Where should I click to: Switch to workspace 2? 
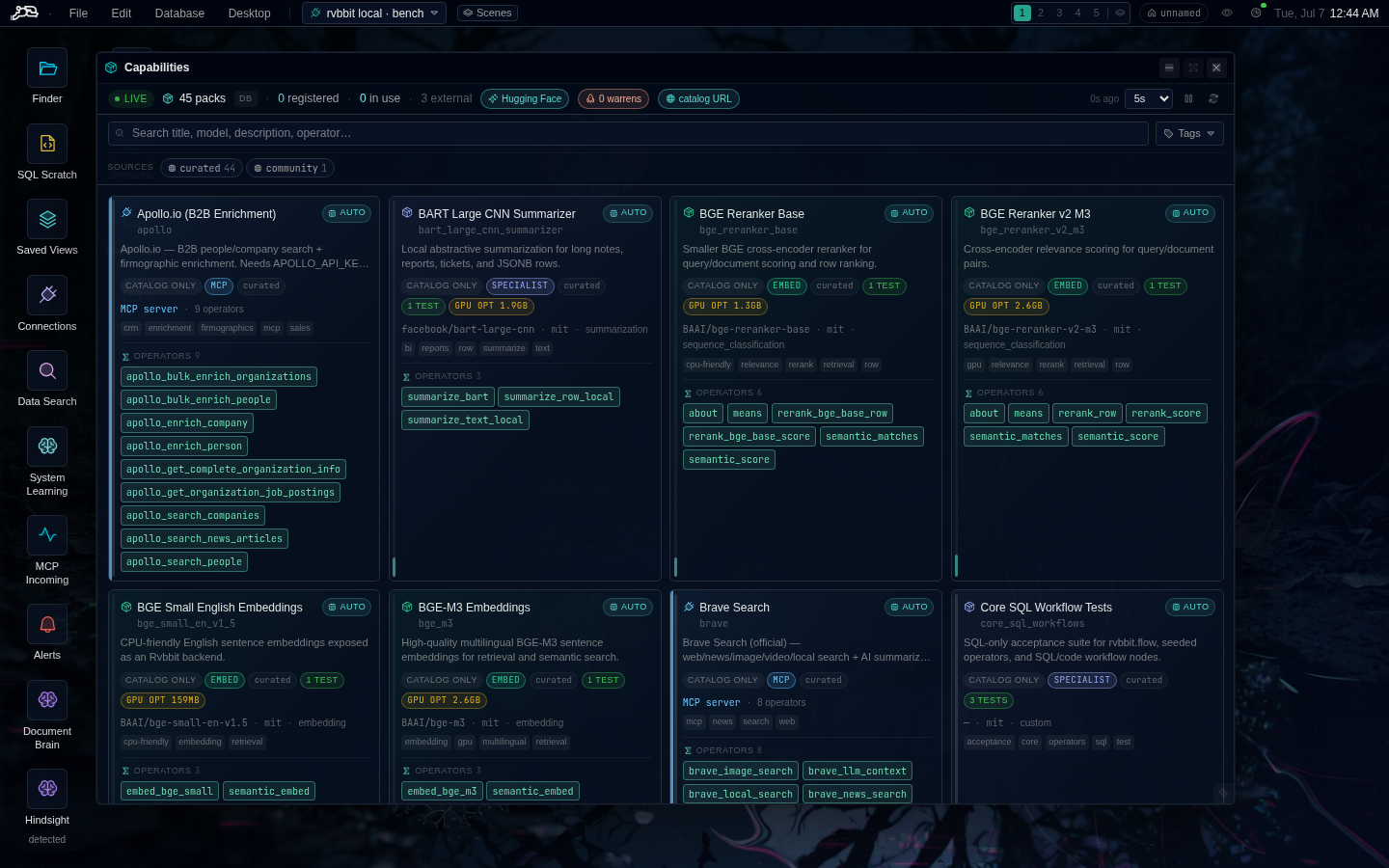(1041, 14)
